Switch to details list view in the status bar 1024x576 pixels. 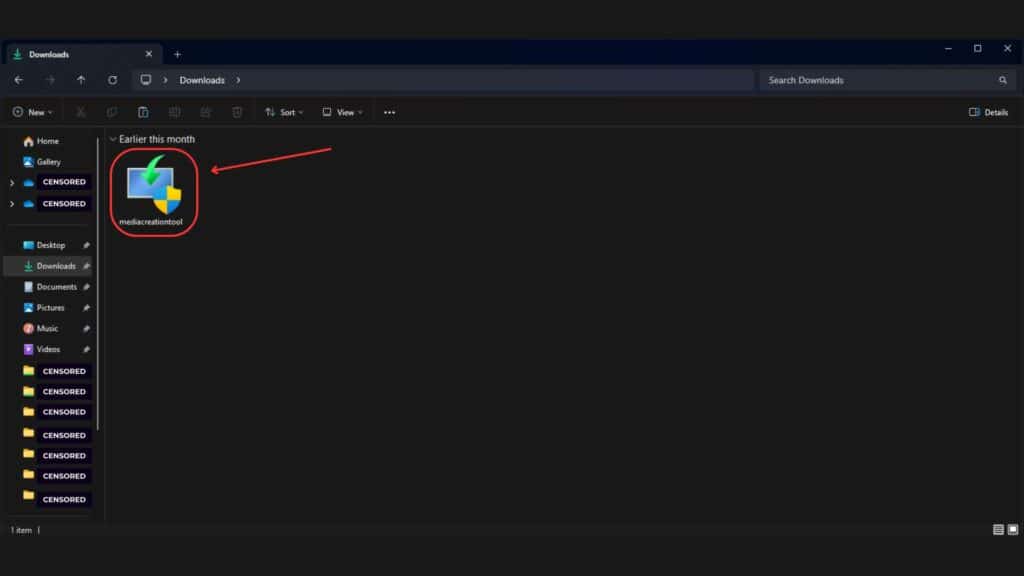point(998,529)
